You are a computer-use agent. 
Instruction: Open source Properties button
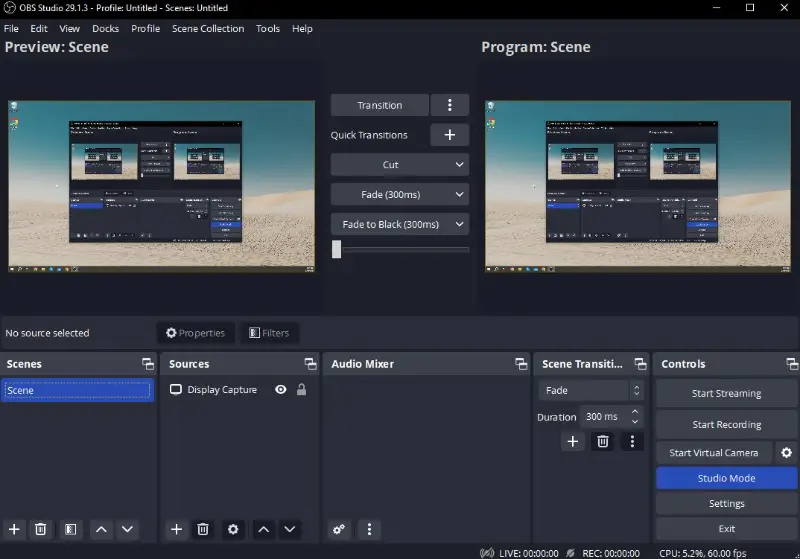[x=195, y=333]
